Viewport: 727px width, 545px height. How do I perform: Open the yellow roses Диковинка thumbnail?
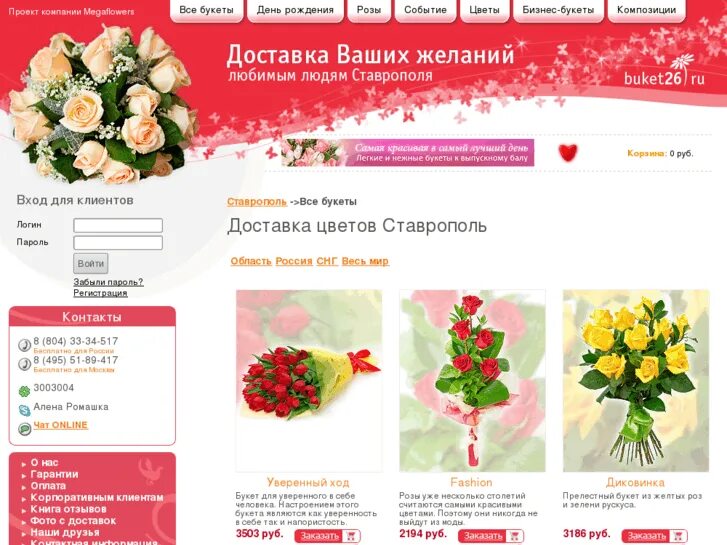636,381
